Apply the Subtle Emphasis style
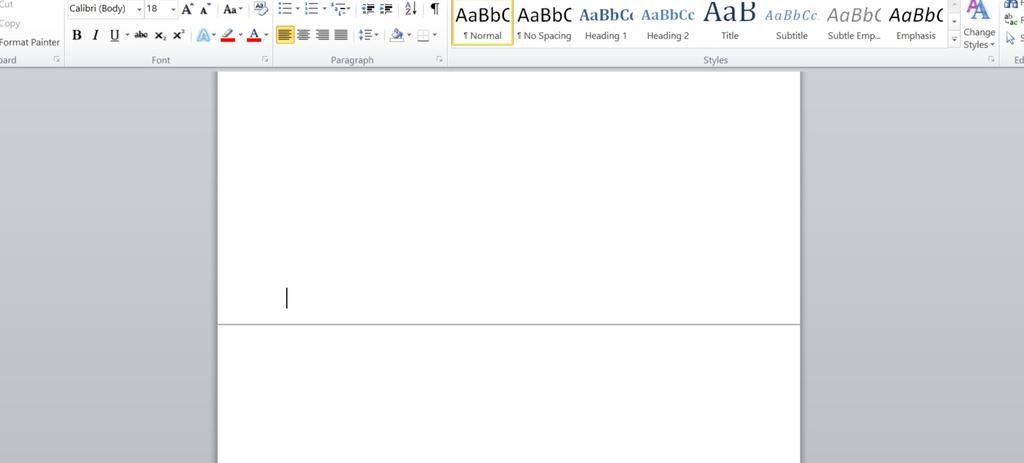The width and height of the screenshot is (1024, 463). 854,23
